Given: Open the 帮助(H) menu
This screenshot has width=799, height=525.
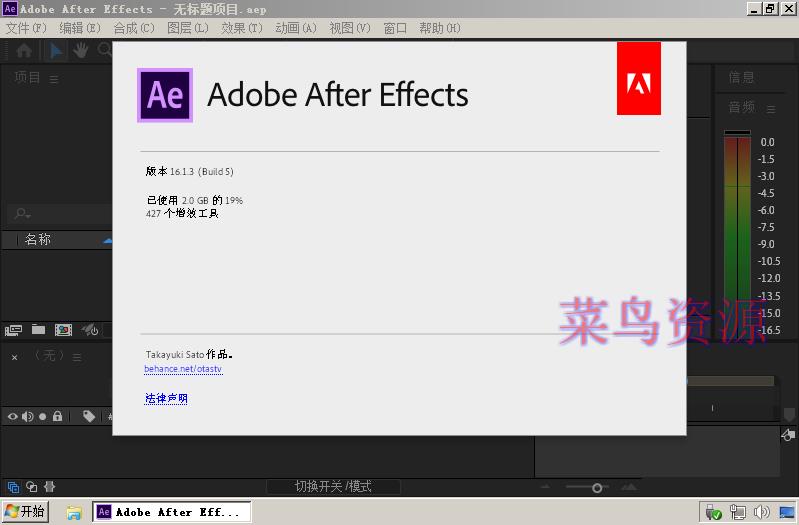Looking at the screenshot, I should pos(440,28).
